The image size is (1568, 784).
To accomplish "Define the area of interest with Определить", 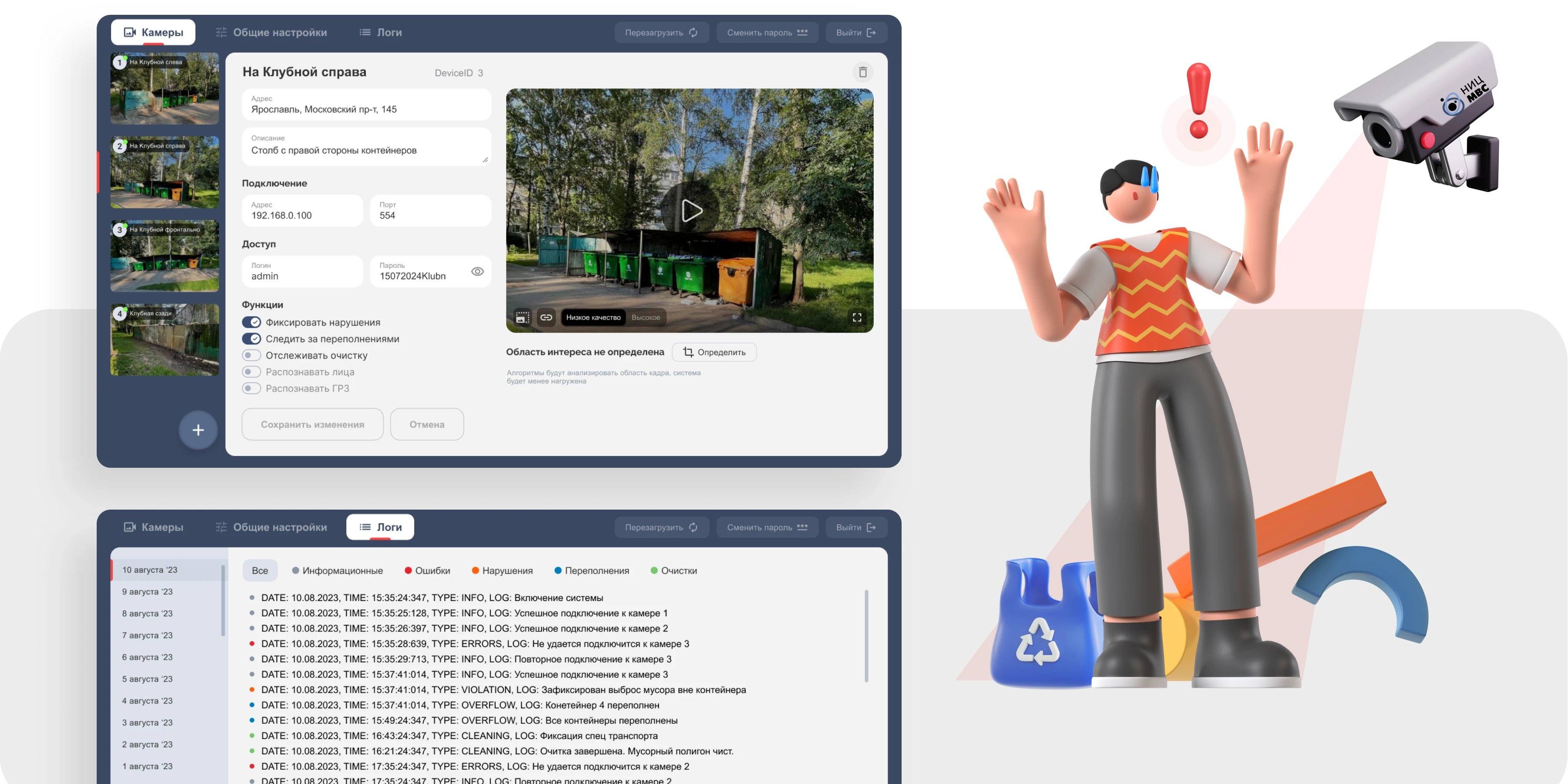I will click(x=714, y=352).
